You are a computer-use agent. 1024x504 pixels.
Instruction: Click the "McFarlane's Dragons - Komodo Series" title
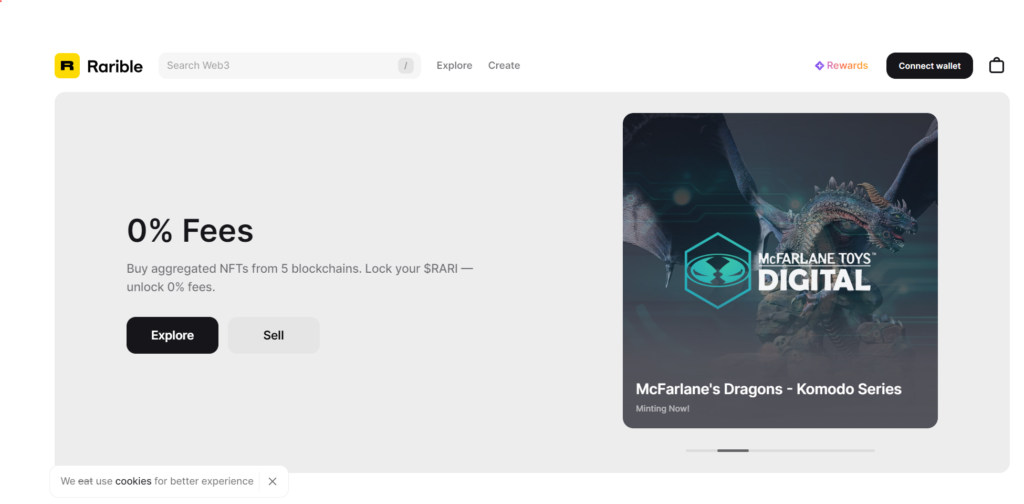click(769, 389)
